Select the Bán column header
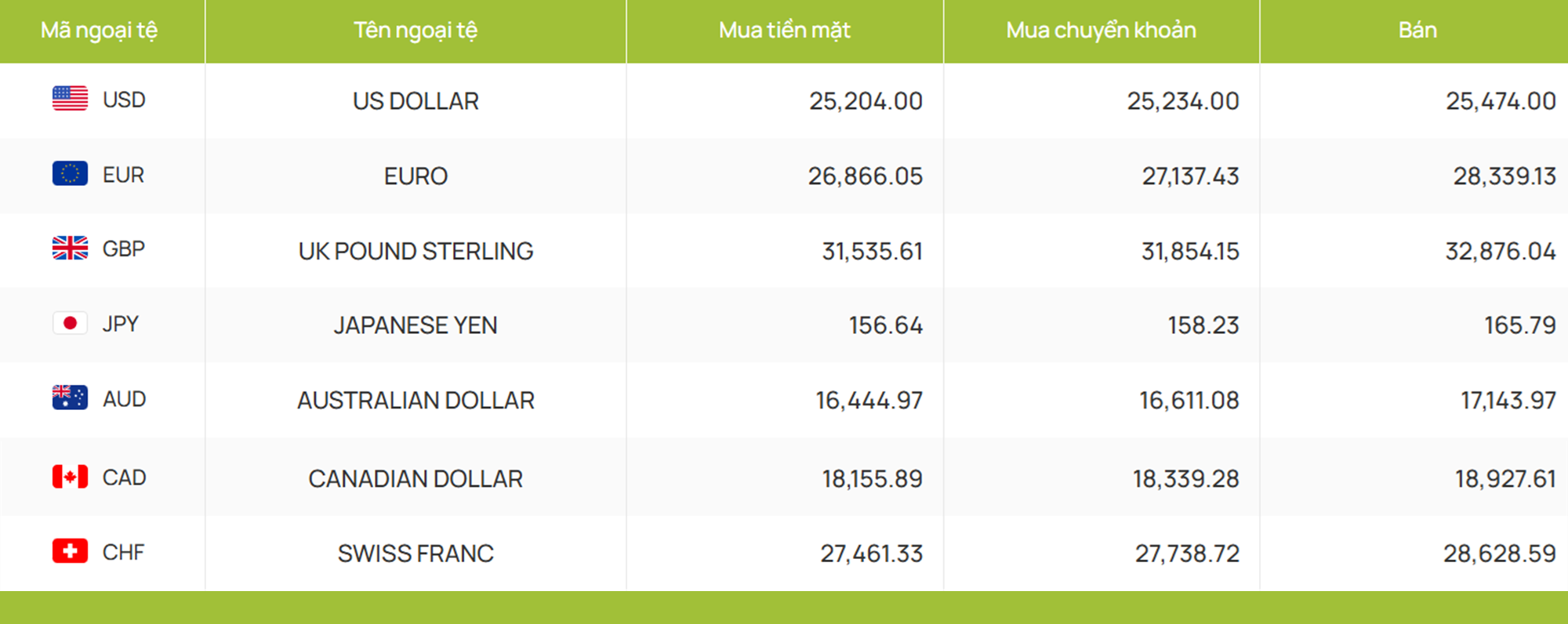This screenshot has height=624, width=1568. [1417, 31]
